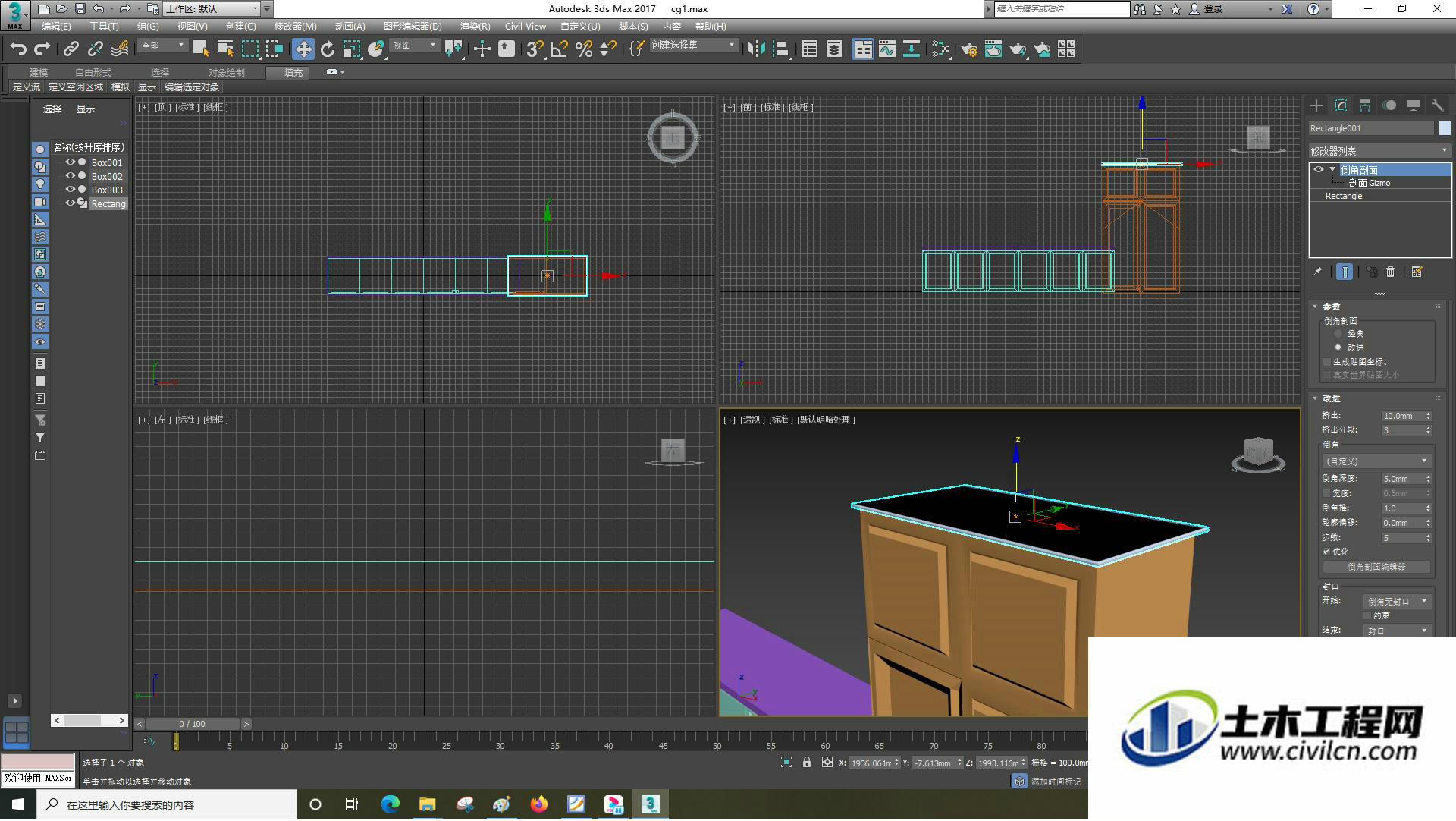The width and height of the screenshot is (1456, 821).
Task: Enable the 宽度 checkbox
Action: (x=1326, y=493)
